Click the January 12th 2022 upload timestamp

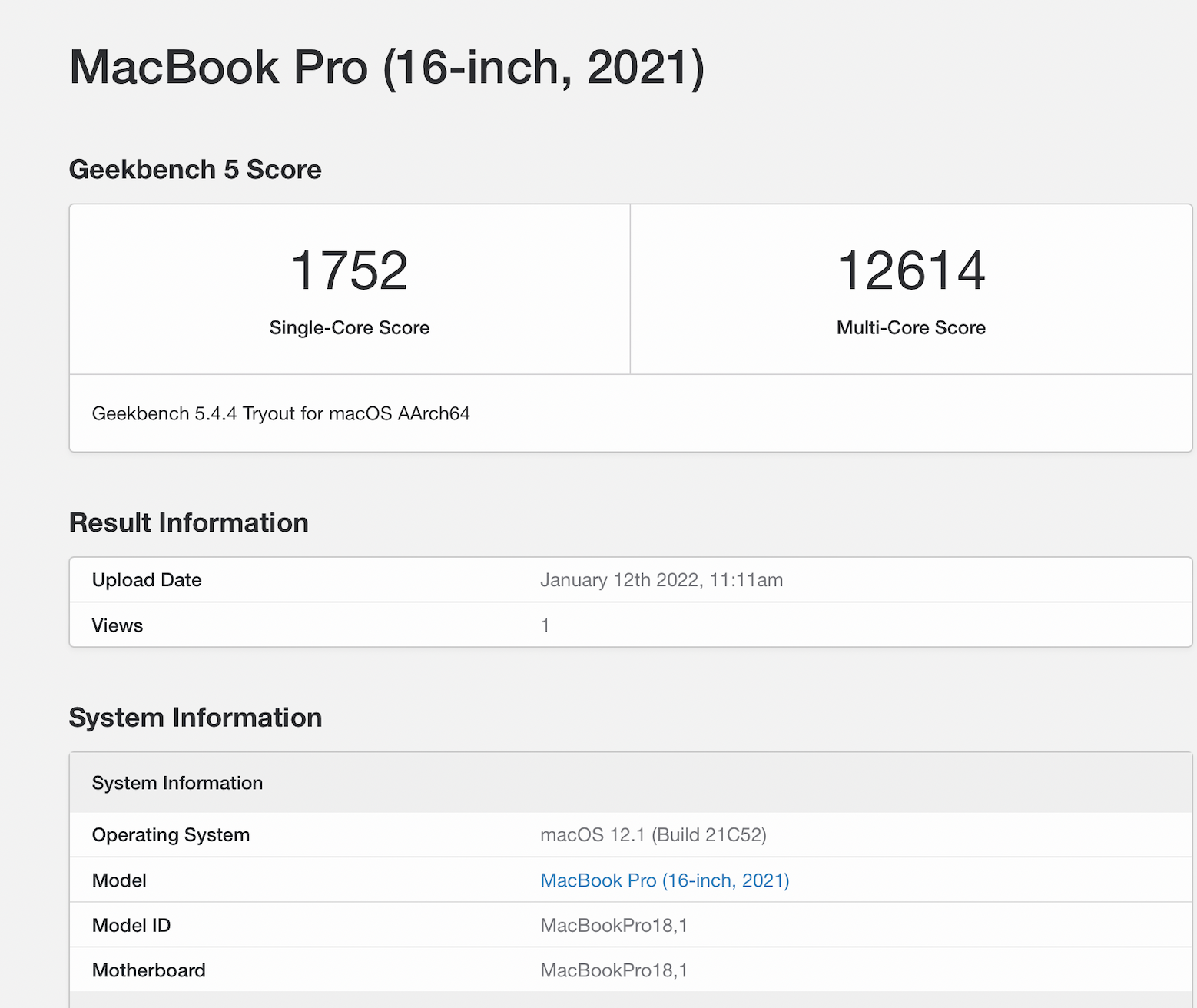coord(661,580)
